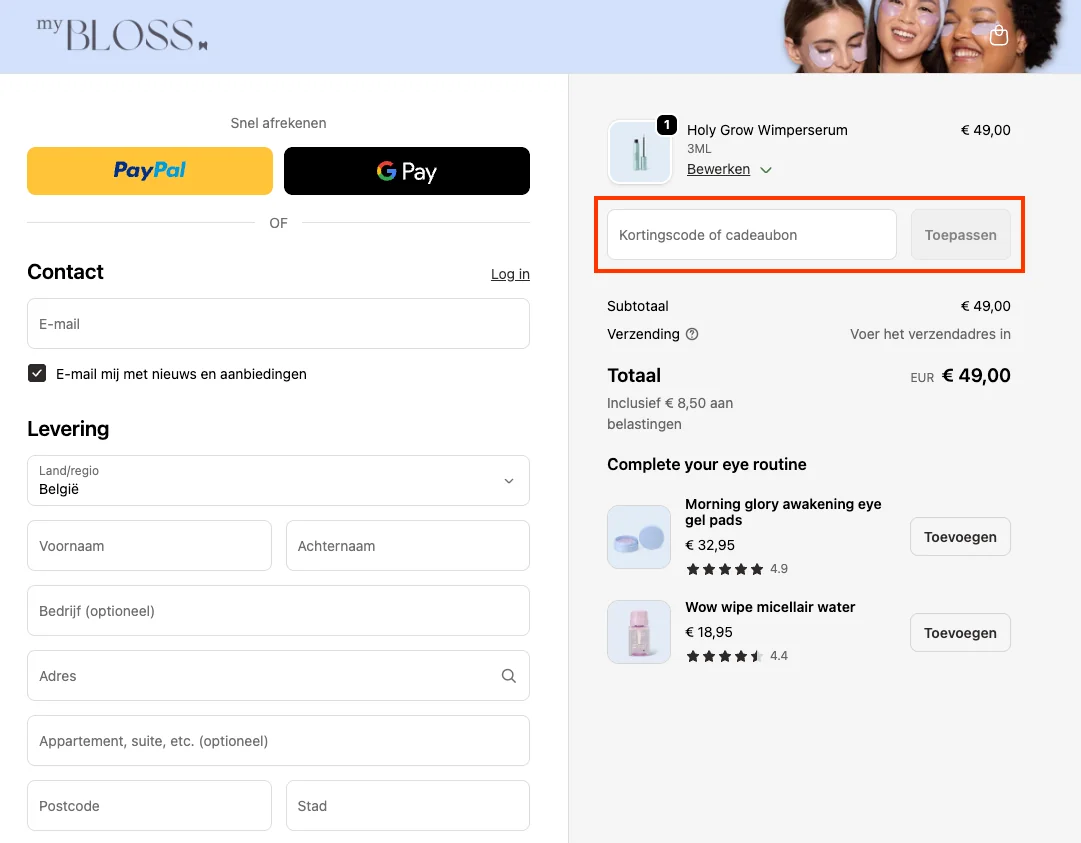Click the address search magnifier icon
The width and height of the screenshot is (1081, 843).
[509, 676]
